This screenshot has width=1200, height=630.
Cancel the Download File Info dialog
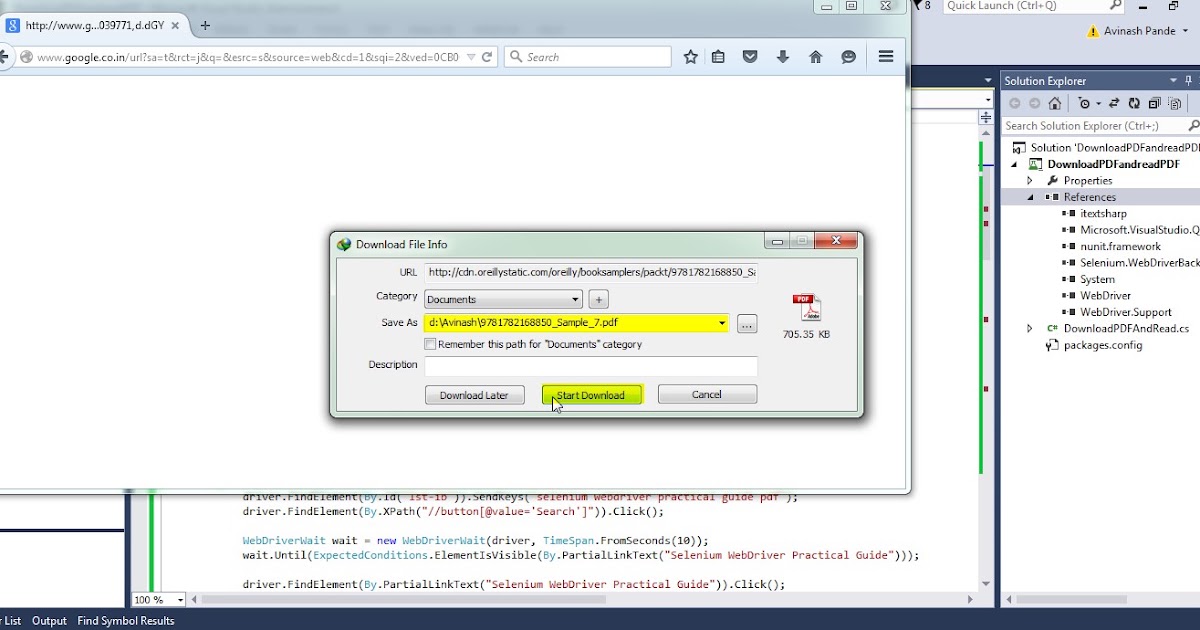tap(707, 395)
